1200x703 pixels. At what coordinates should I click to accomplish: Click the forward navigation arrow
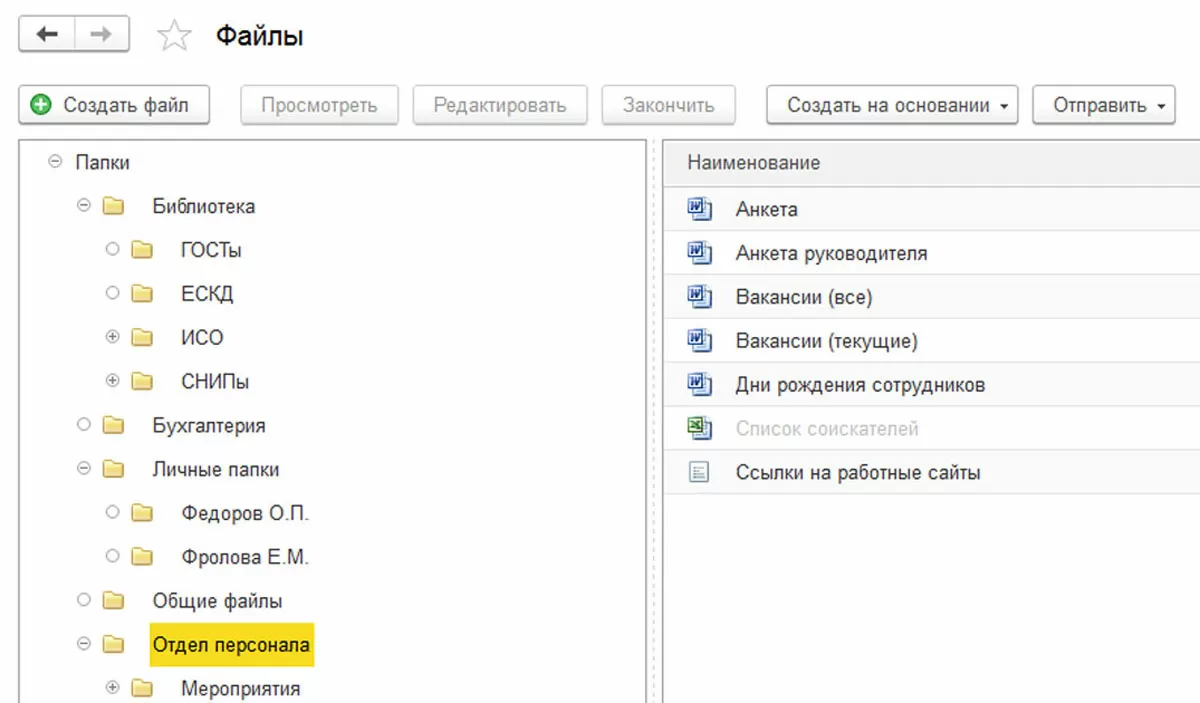click(x=101, y=35)
